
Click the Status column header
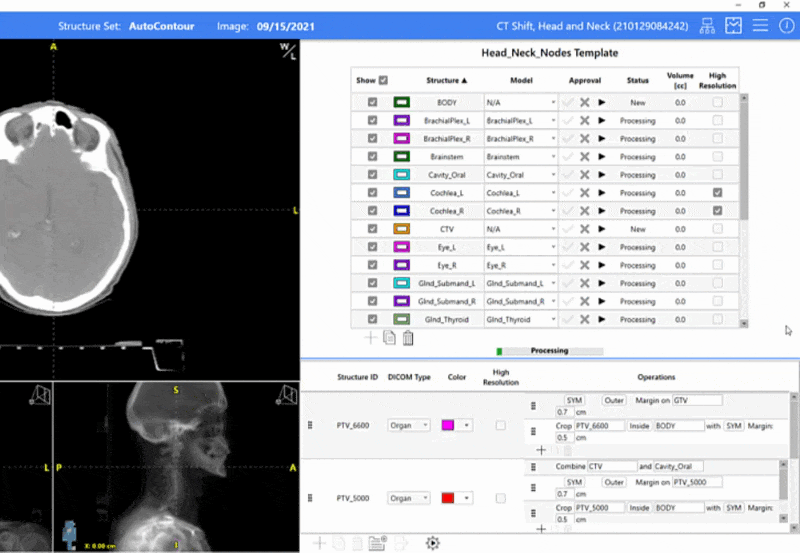coord(637,80)
